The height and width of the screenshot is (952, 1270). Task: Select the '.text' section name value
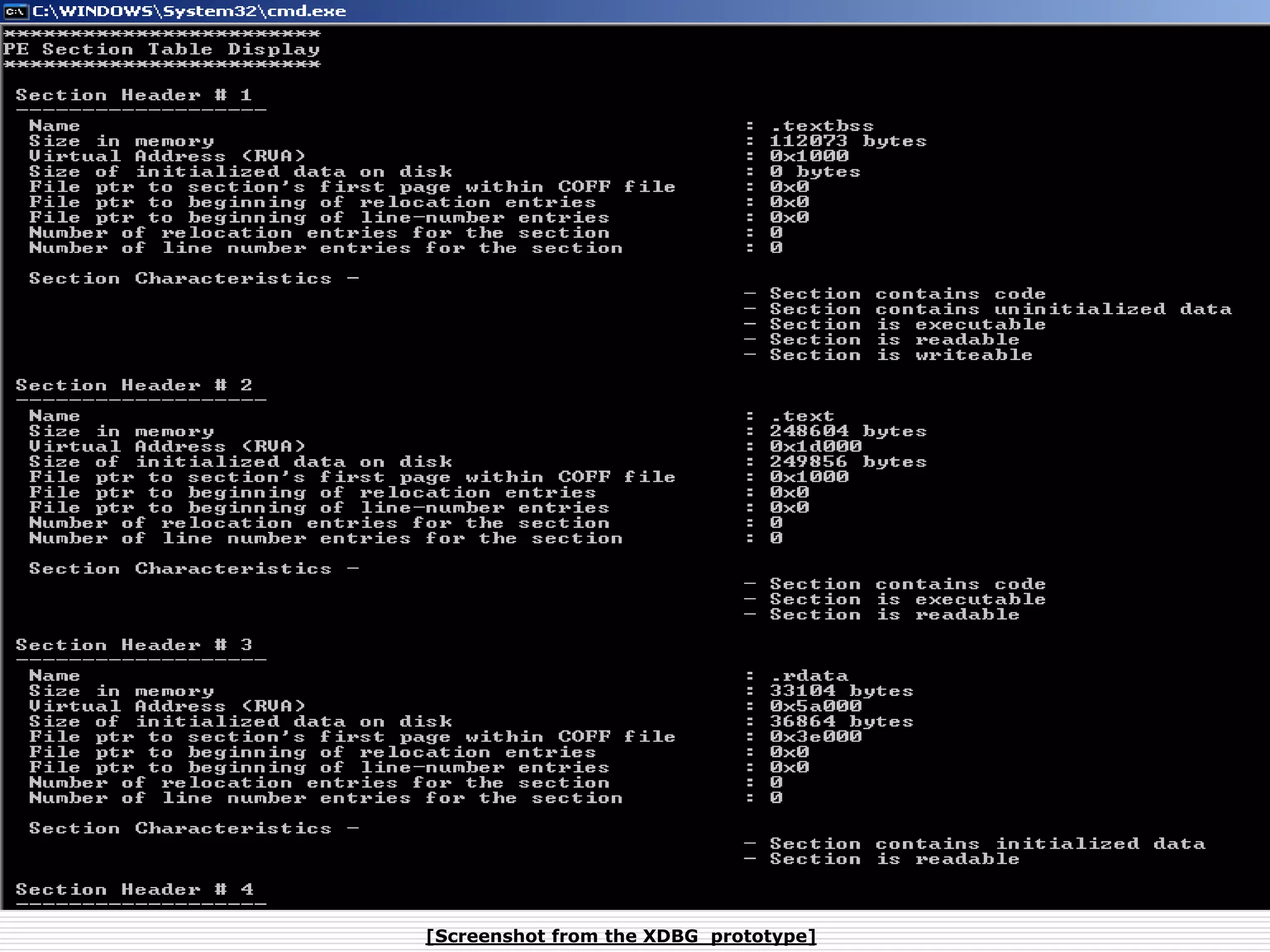[x=802, y=416]
